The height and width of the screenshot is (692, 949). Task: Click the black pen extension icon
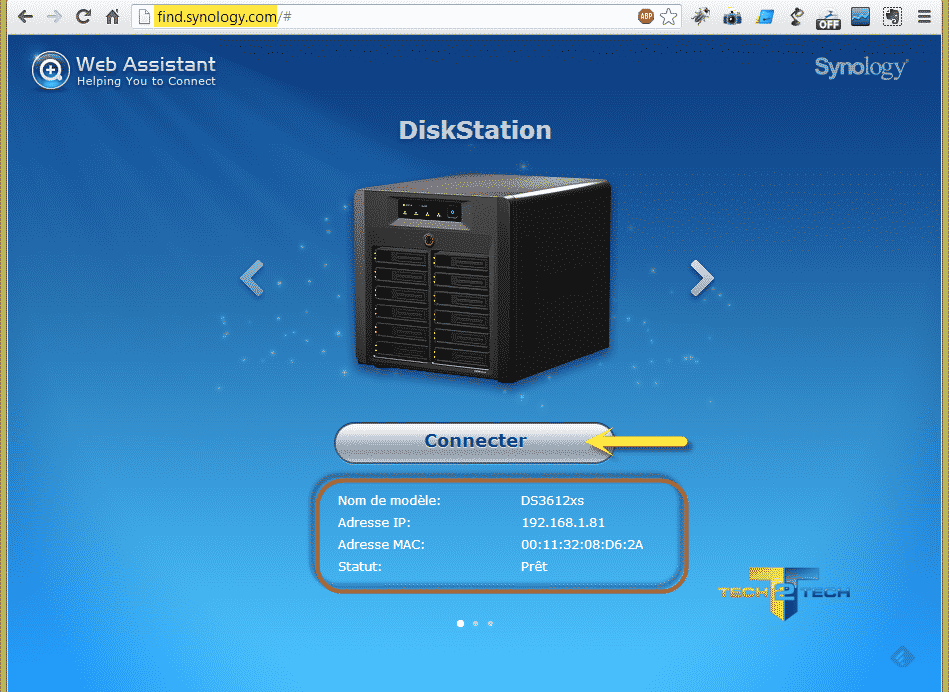click(x=796, y=16)
